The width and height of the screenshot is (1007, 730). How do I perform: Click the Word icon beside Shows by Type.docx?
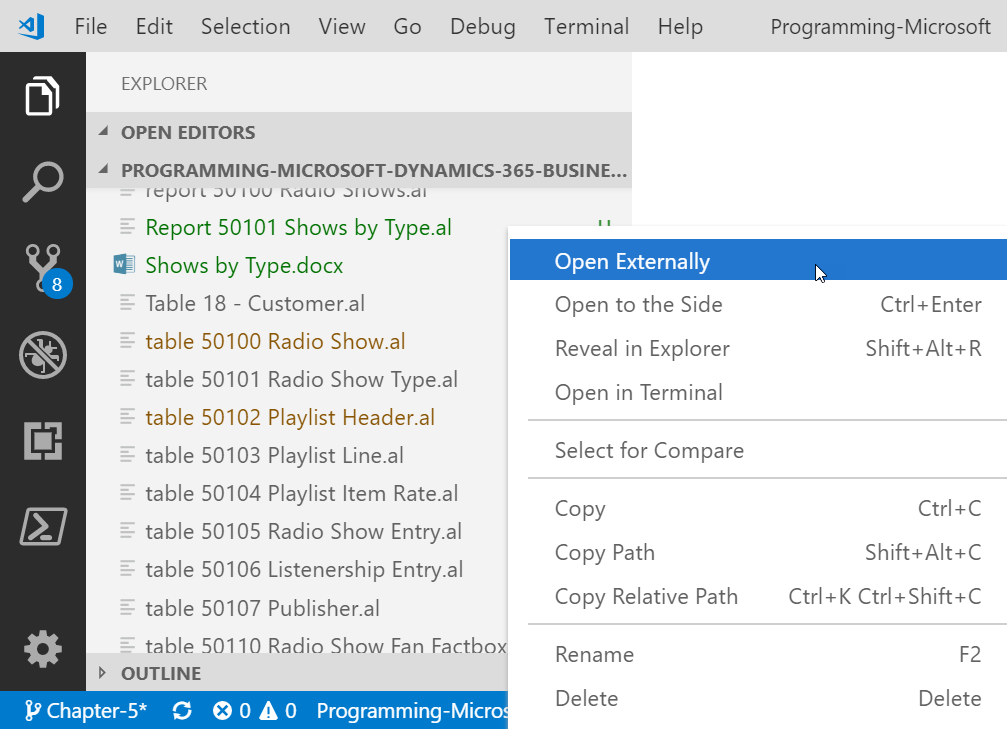pyautogui.click(x=124, y=265)
